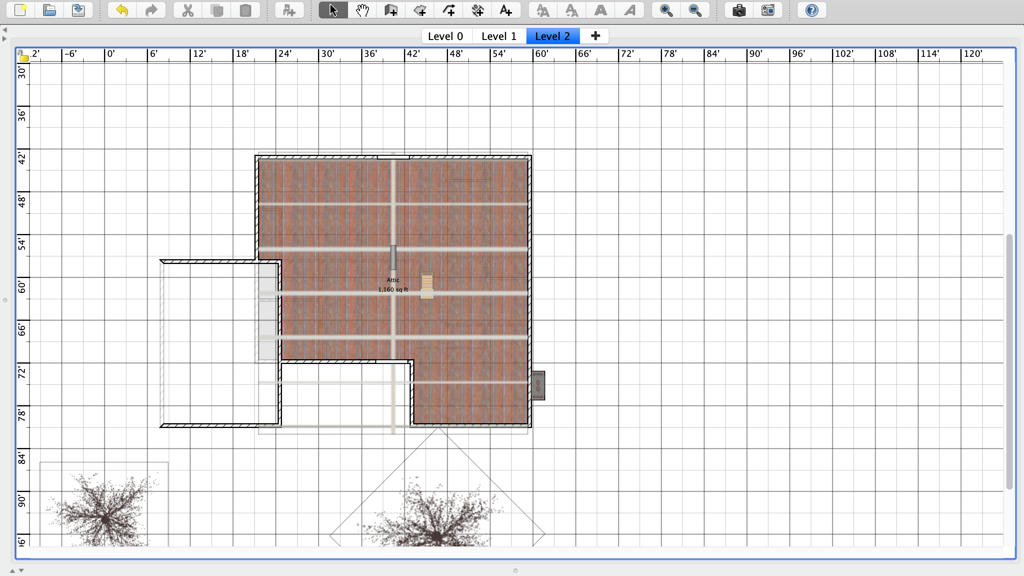Choose the Create walls tool
The height and width of the screenshot is (576, 1024).
(x=391, y=10)
